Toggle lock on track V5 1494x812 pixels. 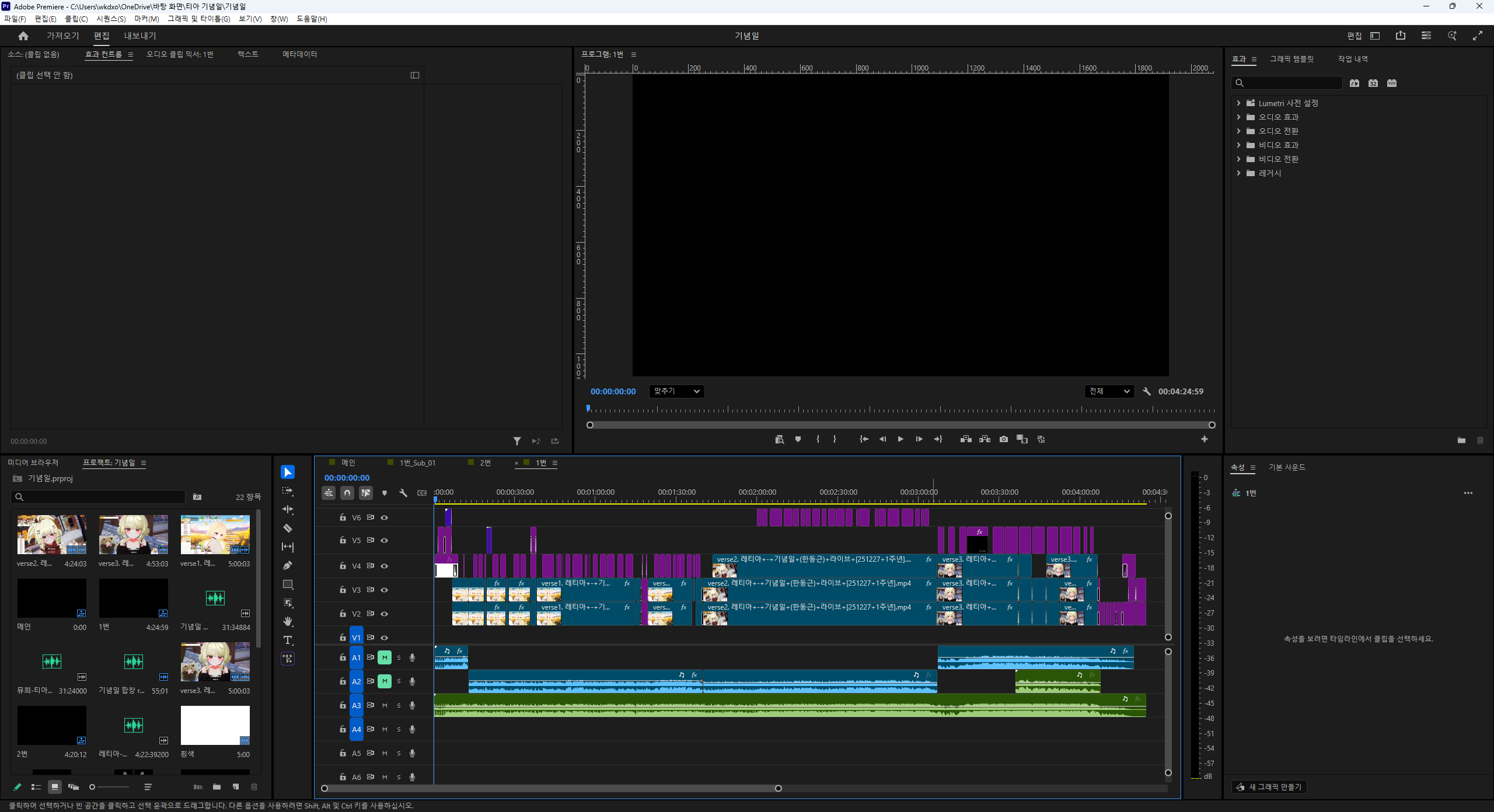pyautogui.click(x=343, y=540)
